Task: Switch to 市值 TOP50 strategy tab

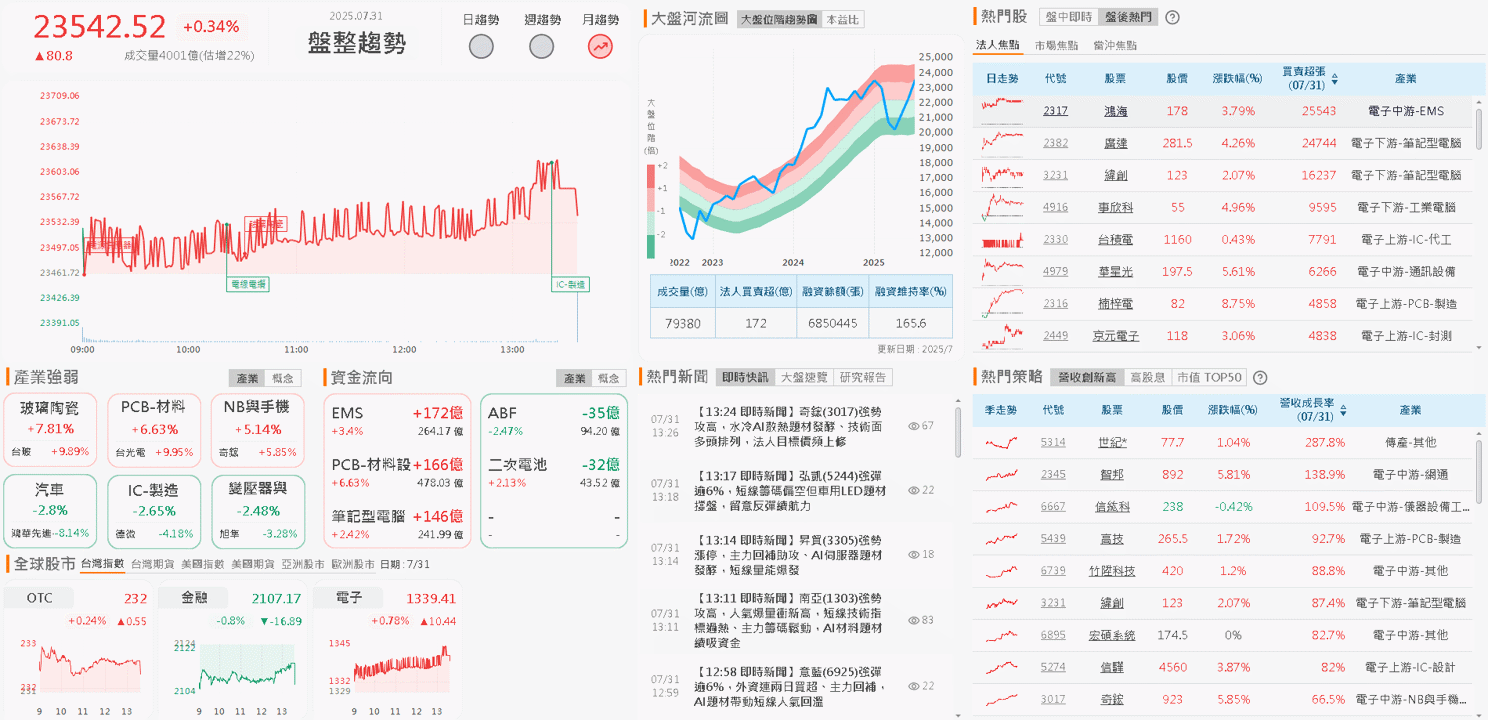Action: pos(1209,378)
